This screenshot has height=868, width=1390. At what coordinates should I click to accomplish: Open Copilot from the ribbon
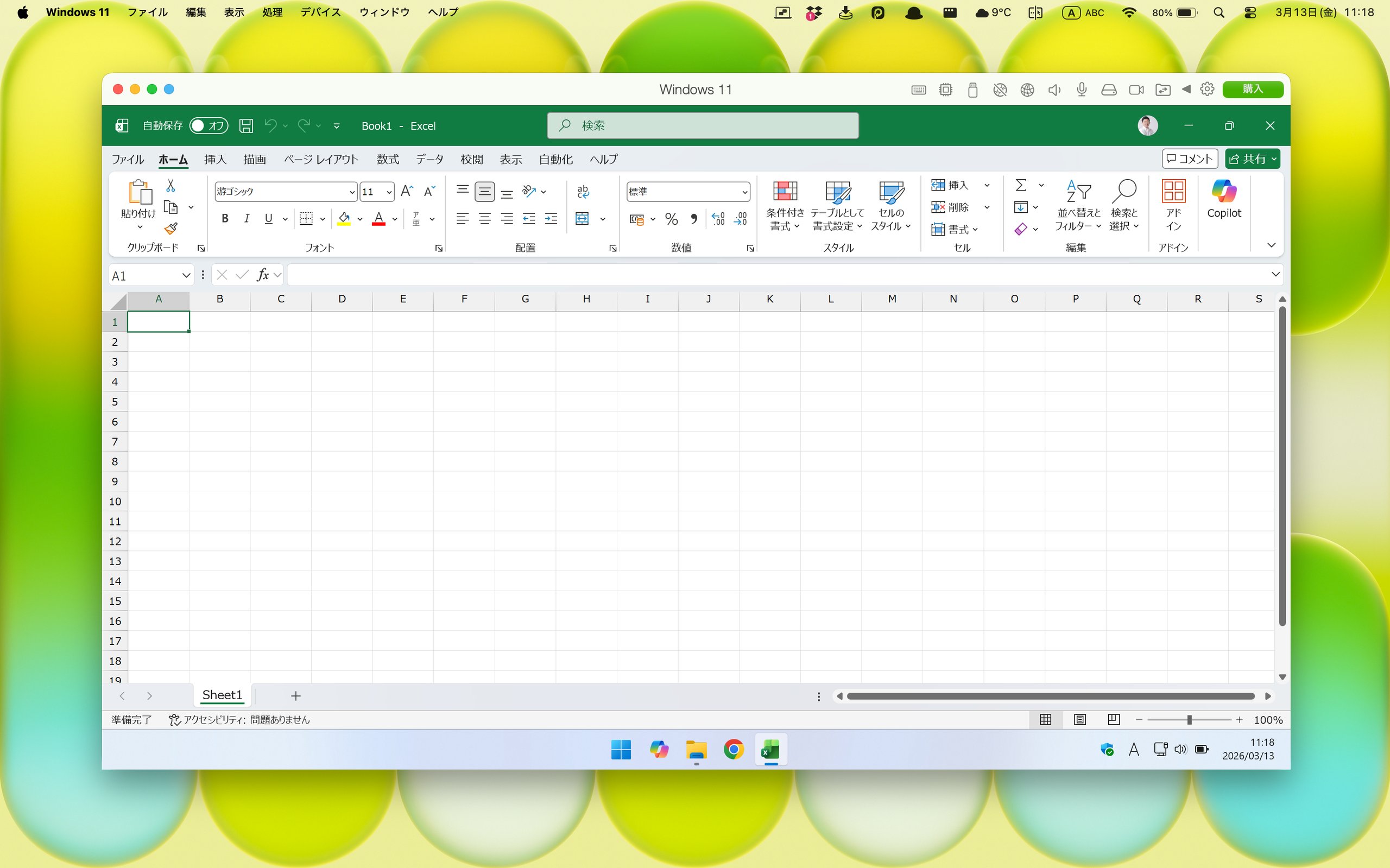coord(1223,199)
